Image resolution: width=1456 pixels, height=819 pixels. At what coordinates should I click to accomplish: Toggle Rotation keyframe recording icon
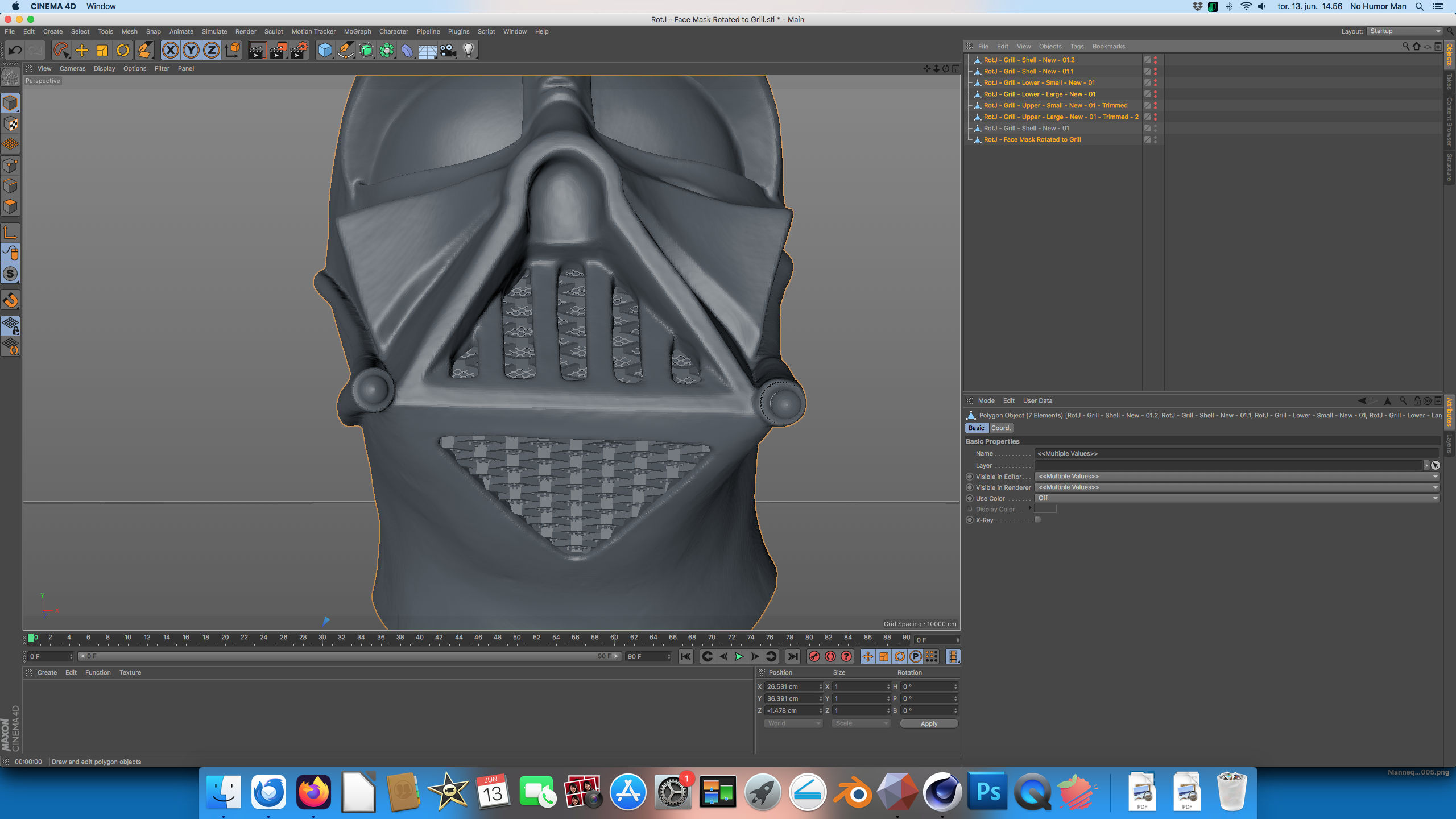point(900,656)
